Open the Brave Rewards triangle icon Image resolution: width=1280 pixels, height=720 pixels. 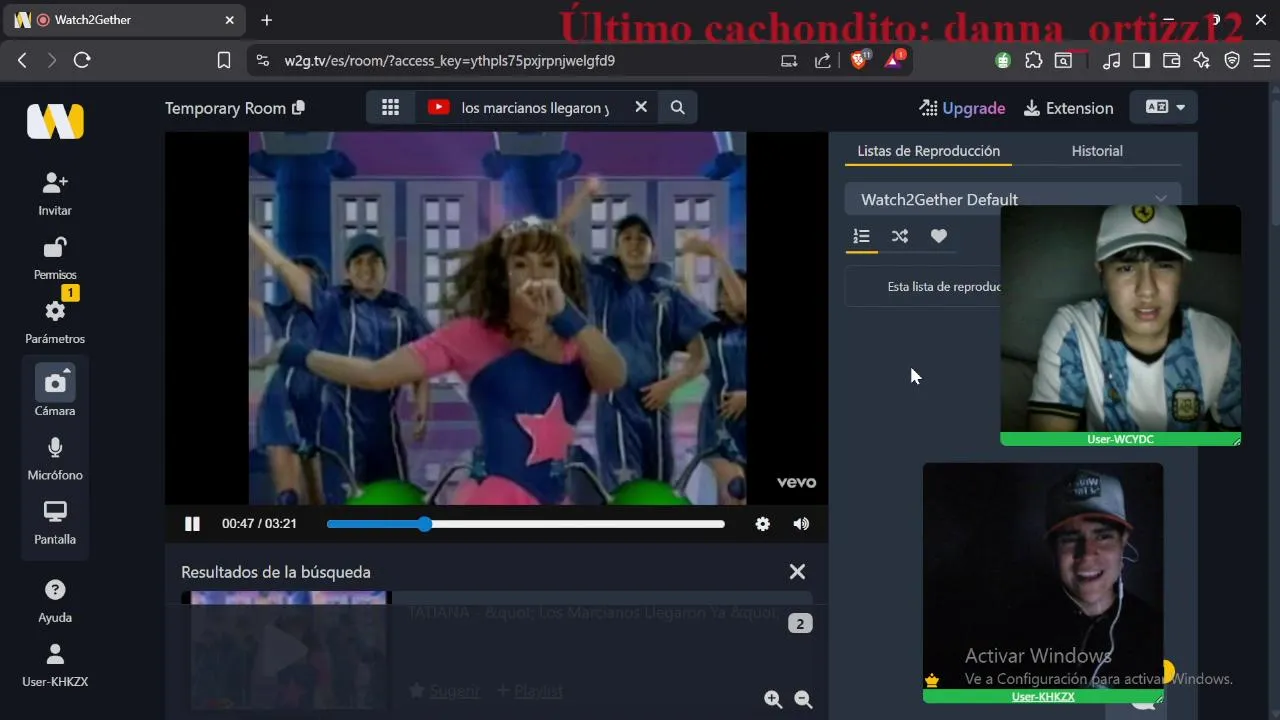click(893, 60)
